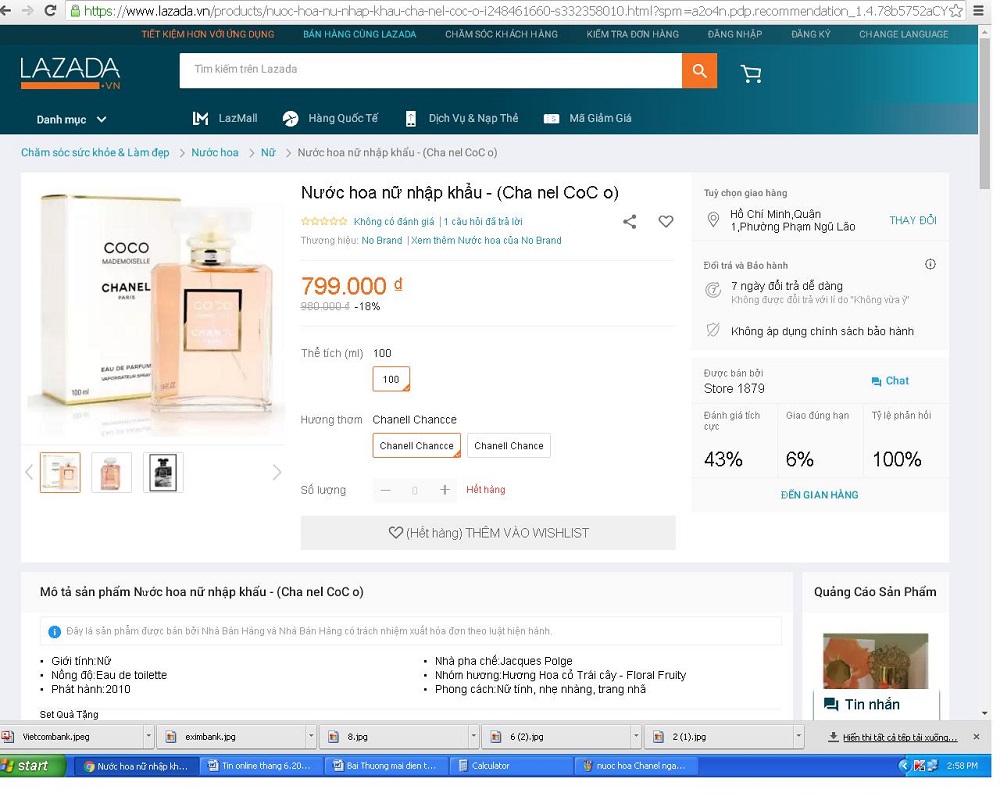1000x800 pixels.
Task: Click the 7-day return policy icon
Action: click(x=713, y=290)
